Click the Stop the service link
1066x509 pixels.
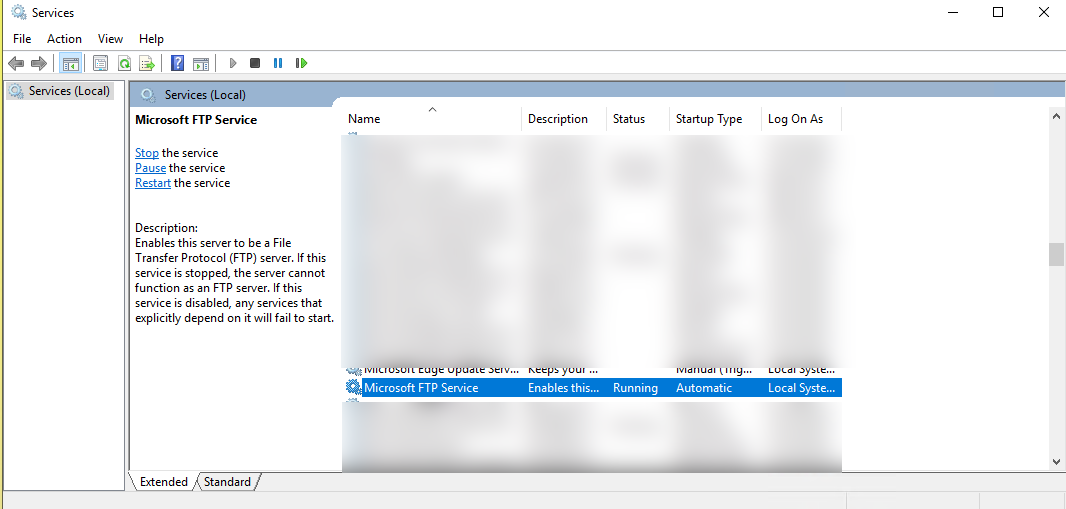click(147, 153)
